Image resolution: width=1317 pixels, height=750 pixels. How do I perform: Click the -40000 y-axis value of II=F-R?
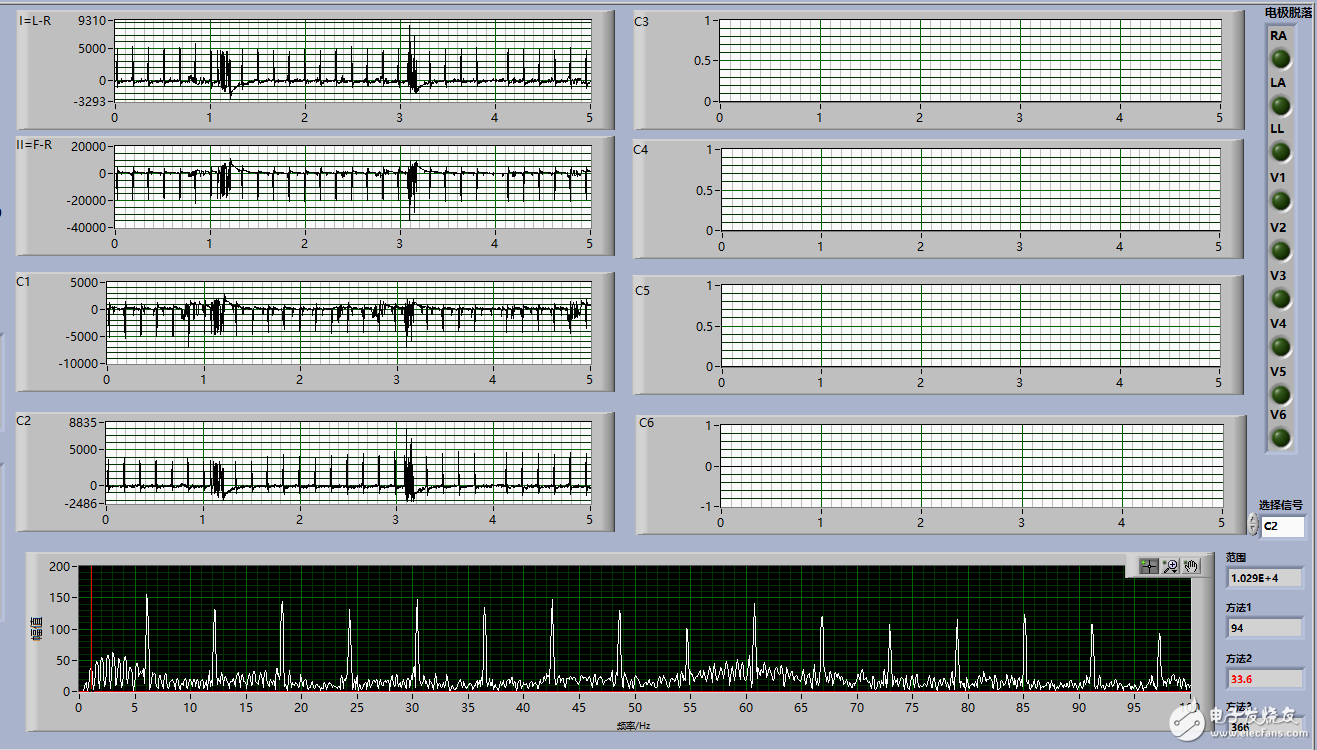[85, 227]
